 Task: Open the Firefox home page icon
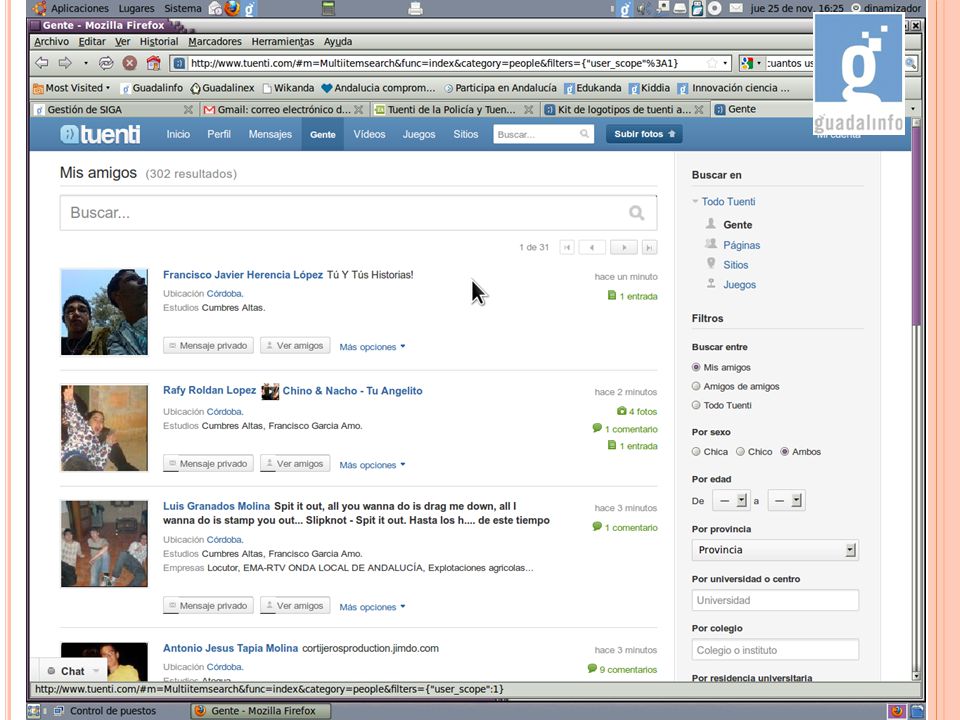[x=153, y=62]
